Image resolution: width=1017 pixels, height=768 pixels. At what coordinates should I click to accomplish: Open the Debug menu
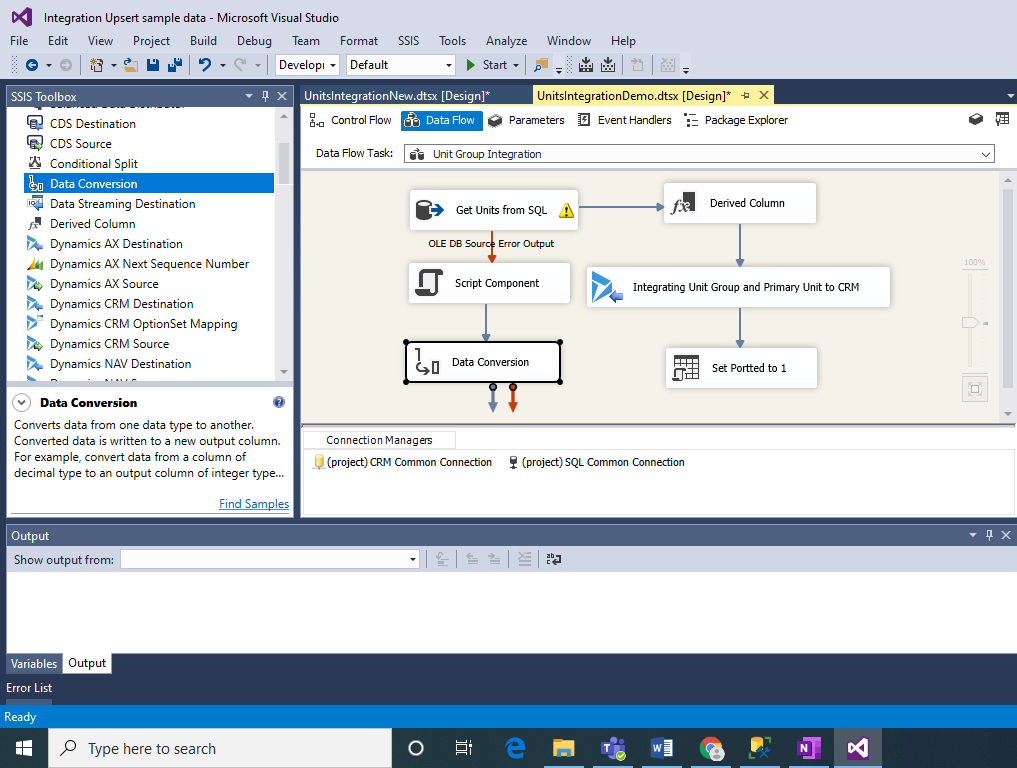(254, 41)
